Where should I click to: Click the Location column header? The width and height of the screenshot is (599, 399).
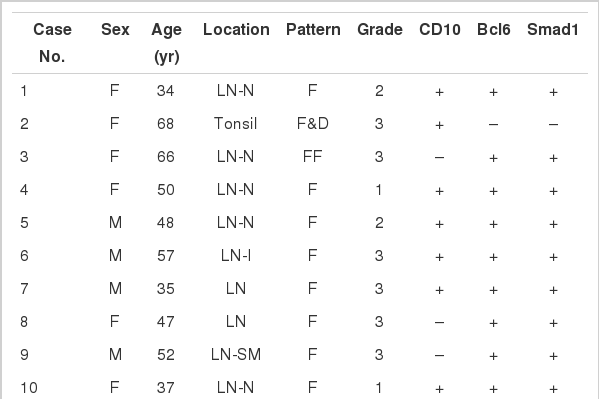(x=236, y=29)
